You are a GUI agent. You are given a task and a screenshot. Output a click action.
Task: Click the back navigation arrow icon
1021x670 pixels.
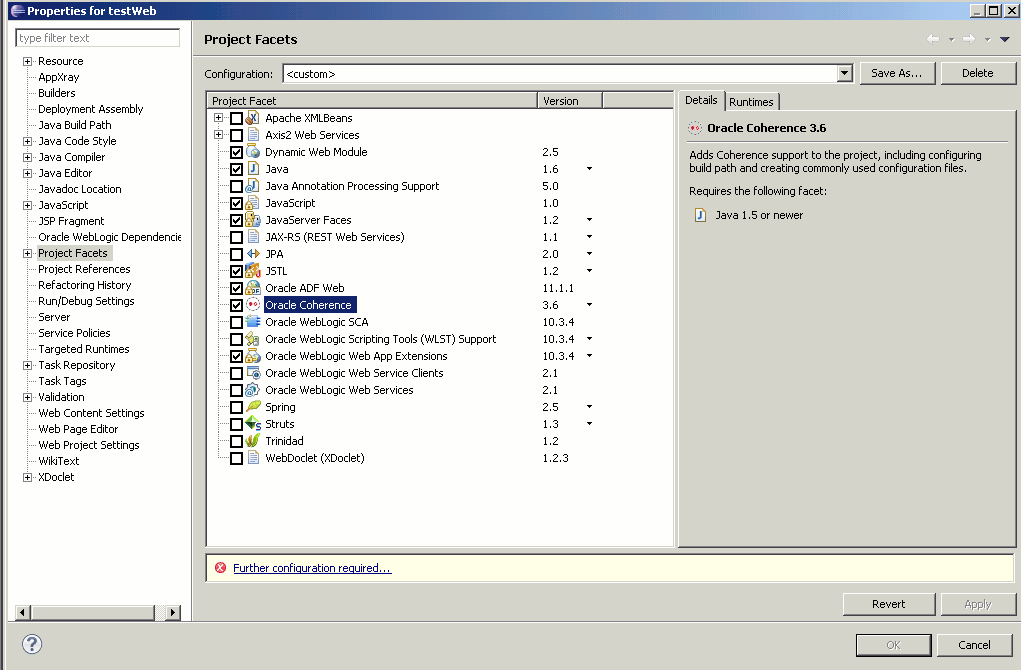[x=933, y=39]
